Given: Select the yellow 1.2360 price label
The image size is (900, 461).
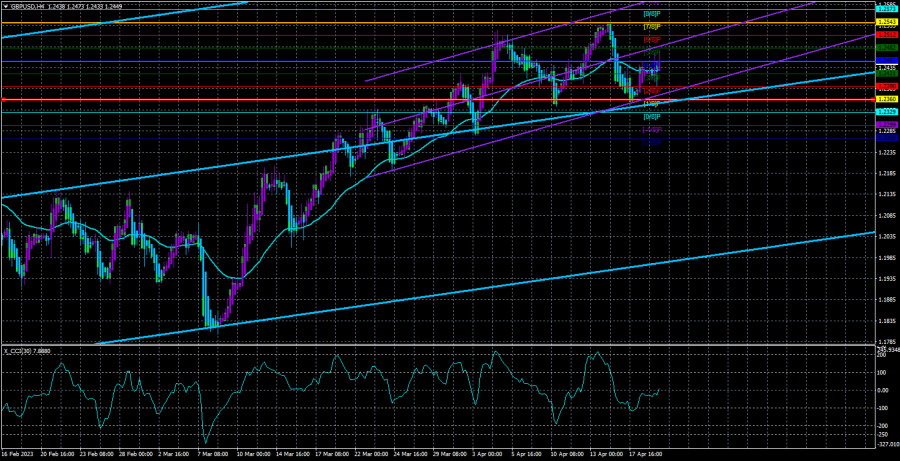Looking at the screenshot, I should coord(886,99).
